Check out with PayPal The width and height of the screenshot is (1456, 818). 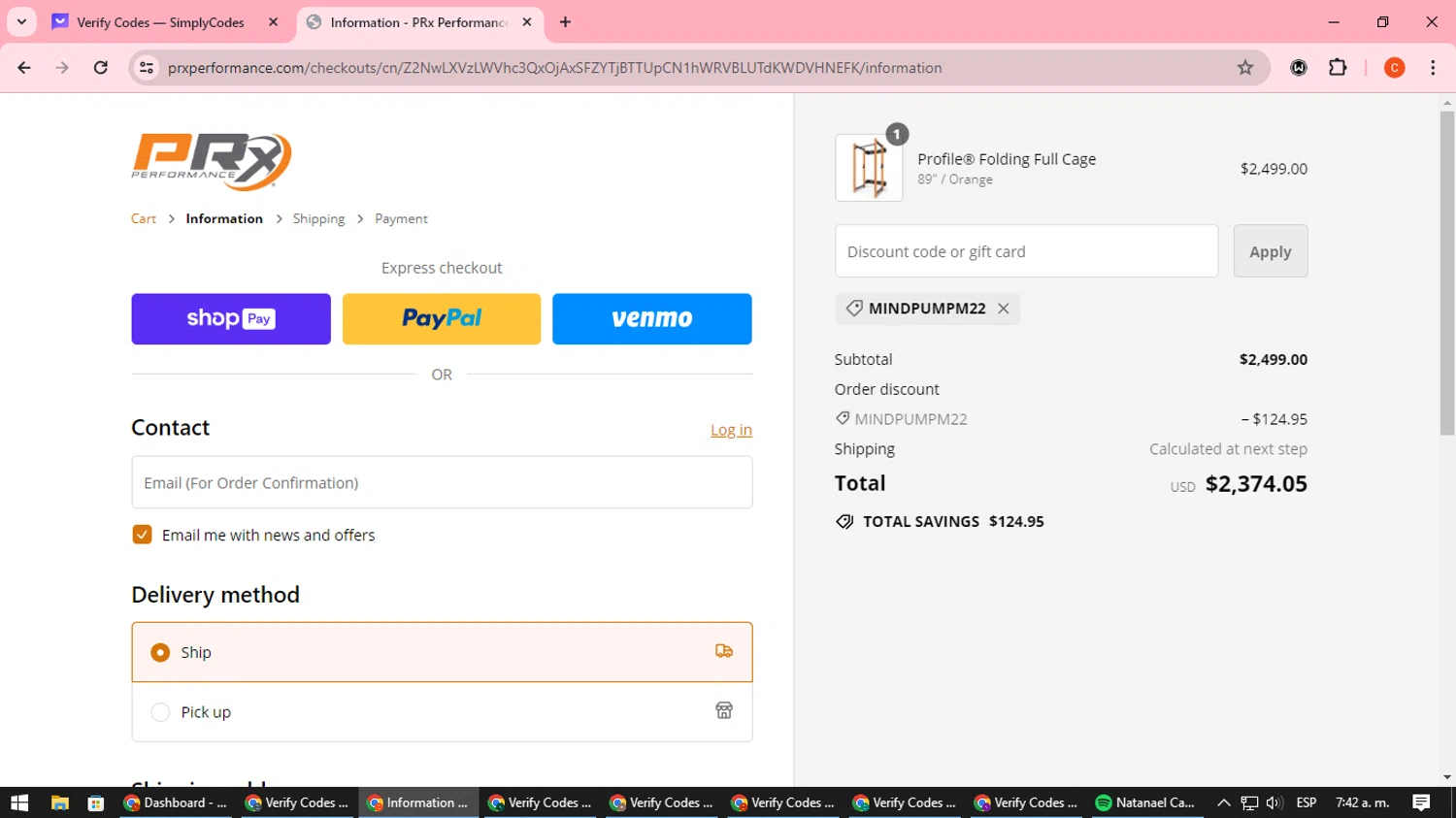(442, 319)
